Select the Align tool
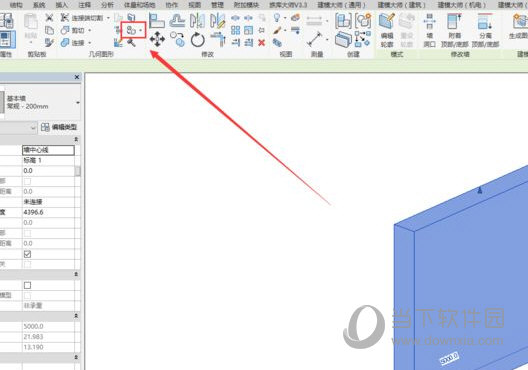Viewport: 528px width, 370px height. (x=157, y=21)
